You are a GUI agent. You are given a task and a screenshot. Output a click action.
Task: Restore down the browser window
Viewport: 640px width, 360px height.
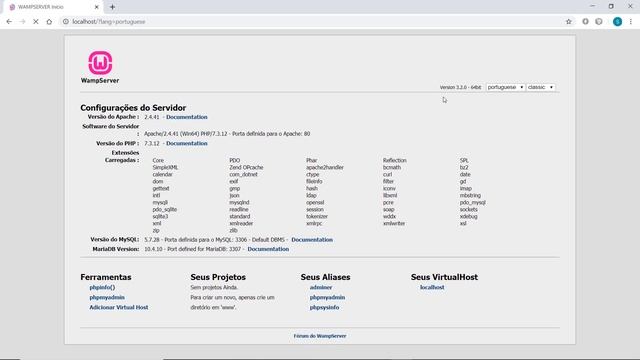point(611,6)
